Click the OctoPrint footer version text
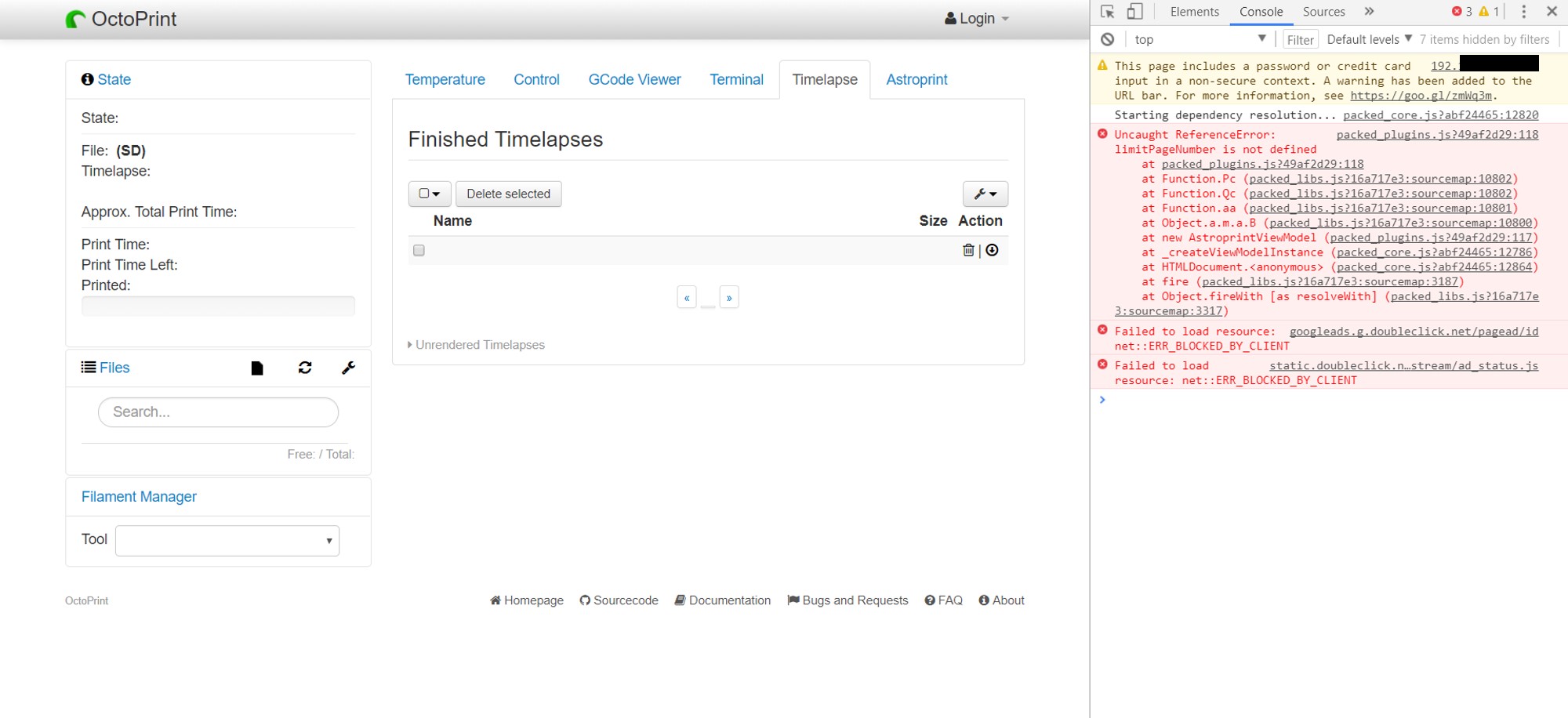The image size is (1568, 718). point(86,601)
